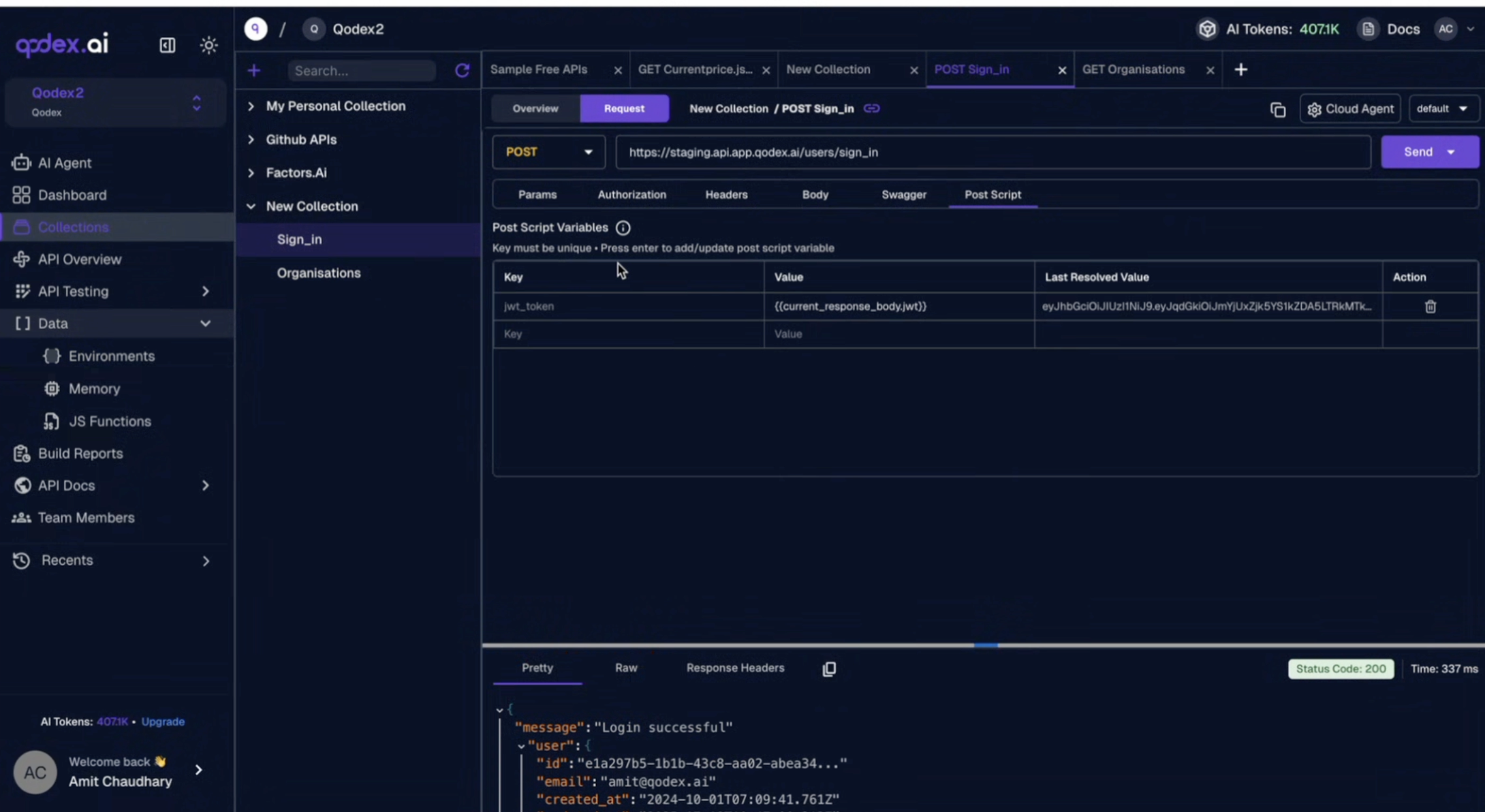This screenshot has height=812, width=1485.
Task: Open the AC account menu
Action: pos(1455,29)
